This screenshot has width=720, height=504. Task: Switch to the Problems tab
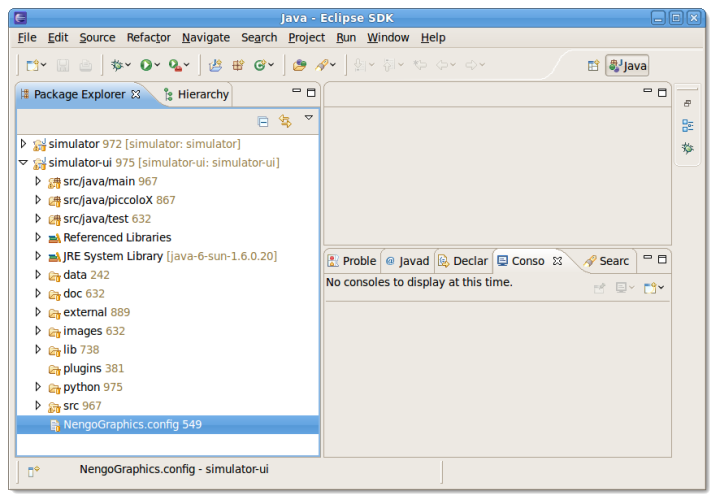[x=352, y=261]
